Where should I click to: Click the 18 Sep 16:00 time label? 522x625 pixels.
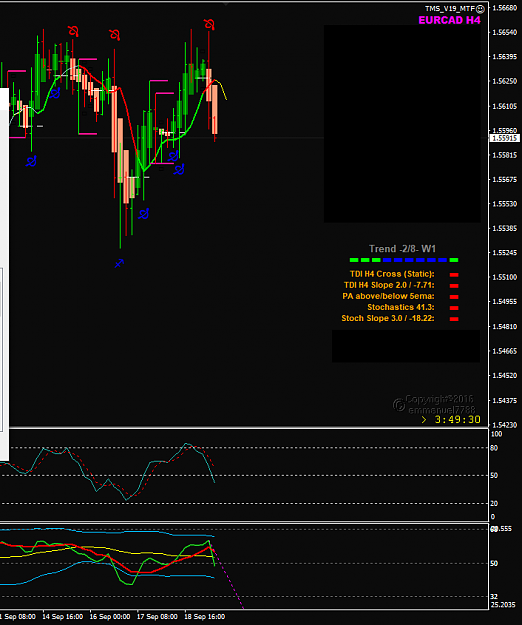204,617
